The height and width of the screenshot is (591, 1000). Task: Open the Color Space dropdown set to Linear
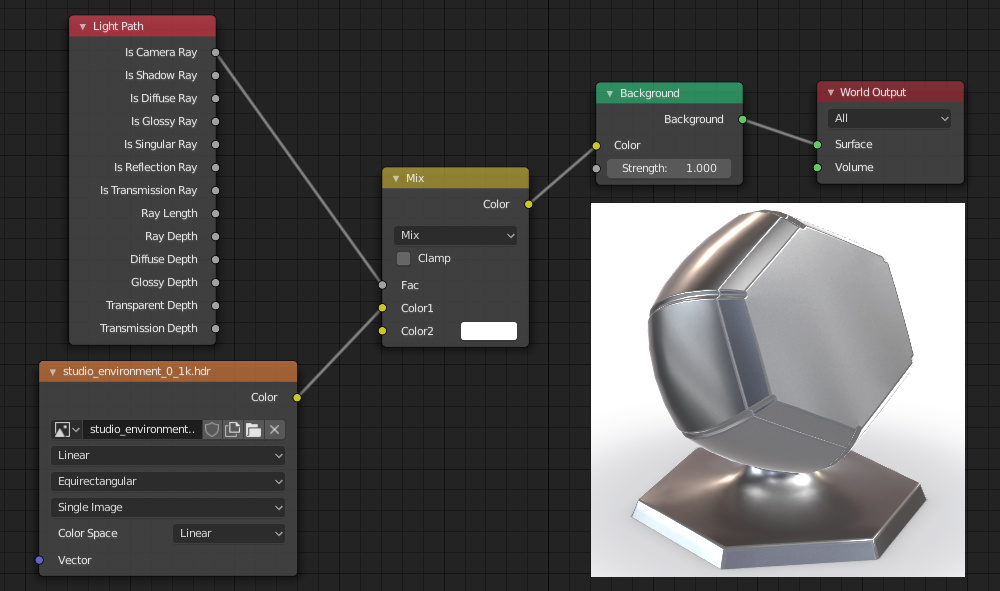tap(229, 534)
